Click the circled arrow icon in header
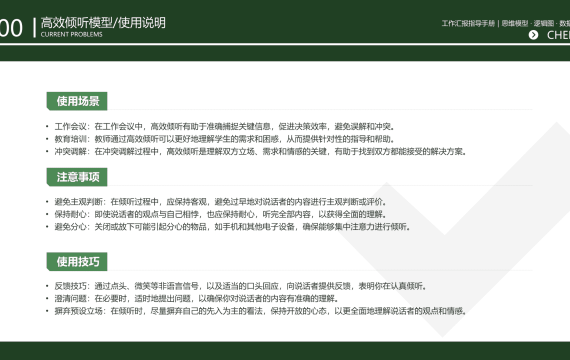Viewport: 570px width, 360px height. [x=533, y=35]
